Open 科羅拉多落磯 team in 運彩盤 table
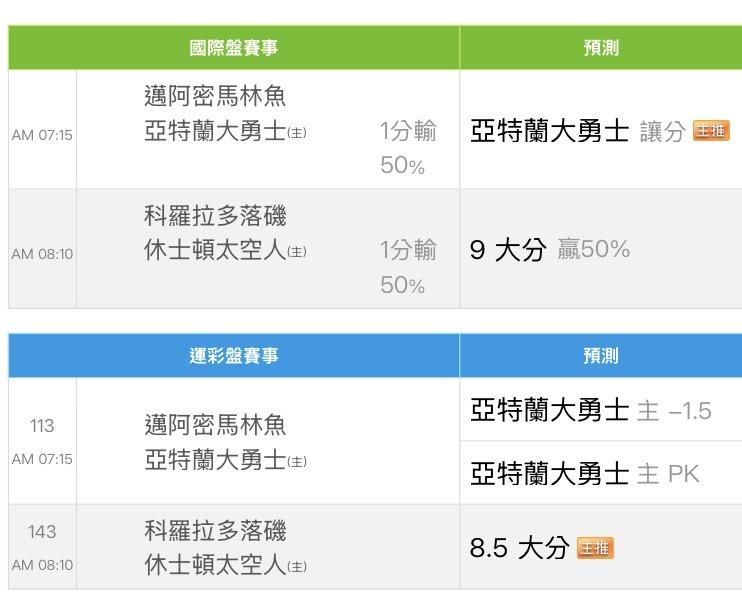The height and width of the screenshot is (600, 742). click(x=215, y=531)
